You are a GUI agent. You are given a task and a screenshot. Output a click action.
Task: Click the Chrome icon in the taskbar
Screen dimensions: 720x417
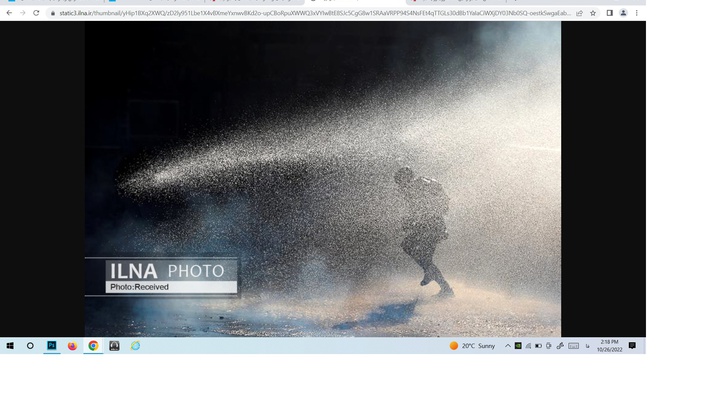(93, 346)
